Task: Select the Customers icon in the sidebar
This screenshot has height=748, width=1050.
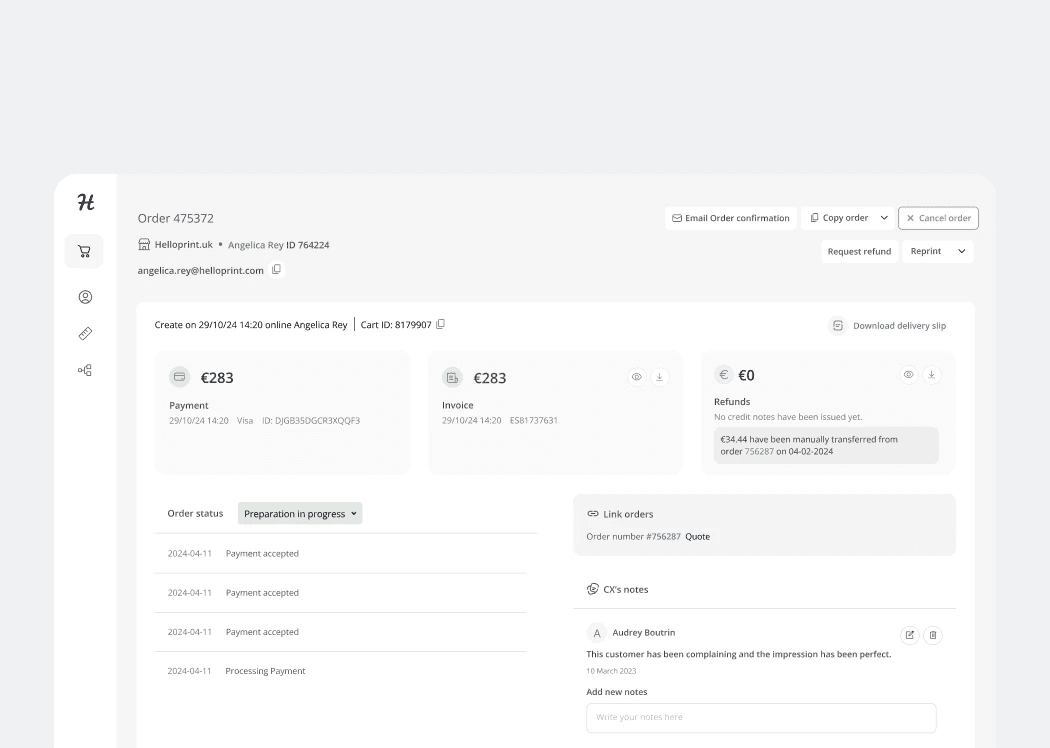Action: [x=84, y=296]
